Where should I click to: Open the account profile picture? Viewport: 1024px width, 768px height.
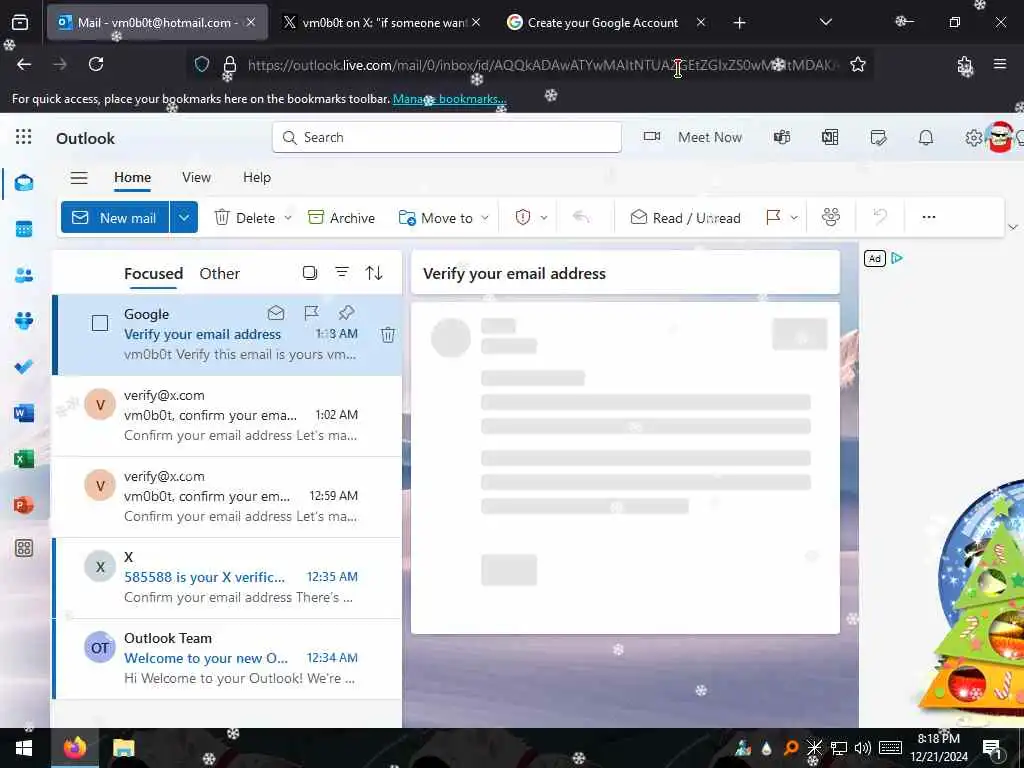coord(1000,137)
